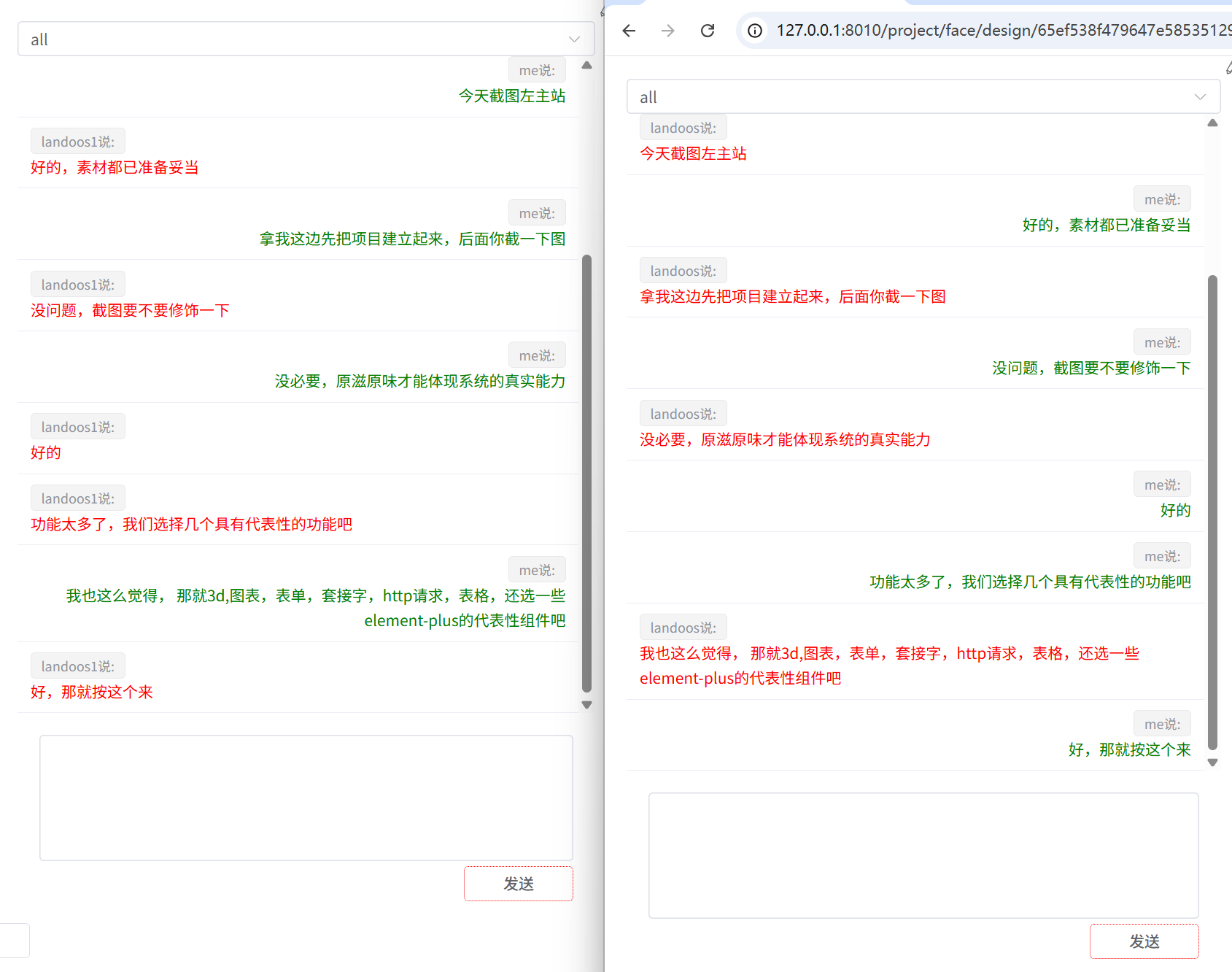Viewport: 1232px width, 972px height.
Task: Click the browser back arrow
Action: [629, 31]
